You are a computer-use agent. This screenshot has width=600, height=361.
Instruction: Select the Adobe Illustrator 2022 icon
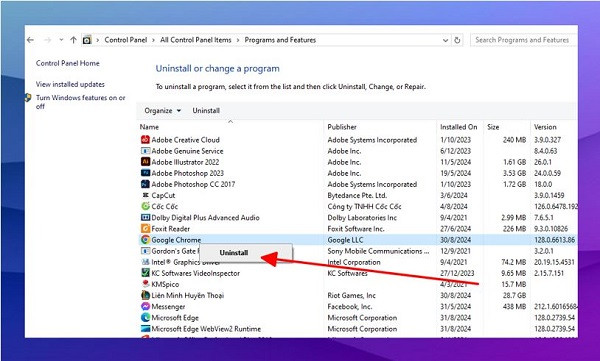coord(145,162)
